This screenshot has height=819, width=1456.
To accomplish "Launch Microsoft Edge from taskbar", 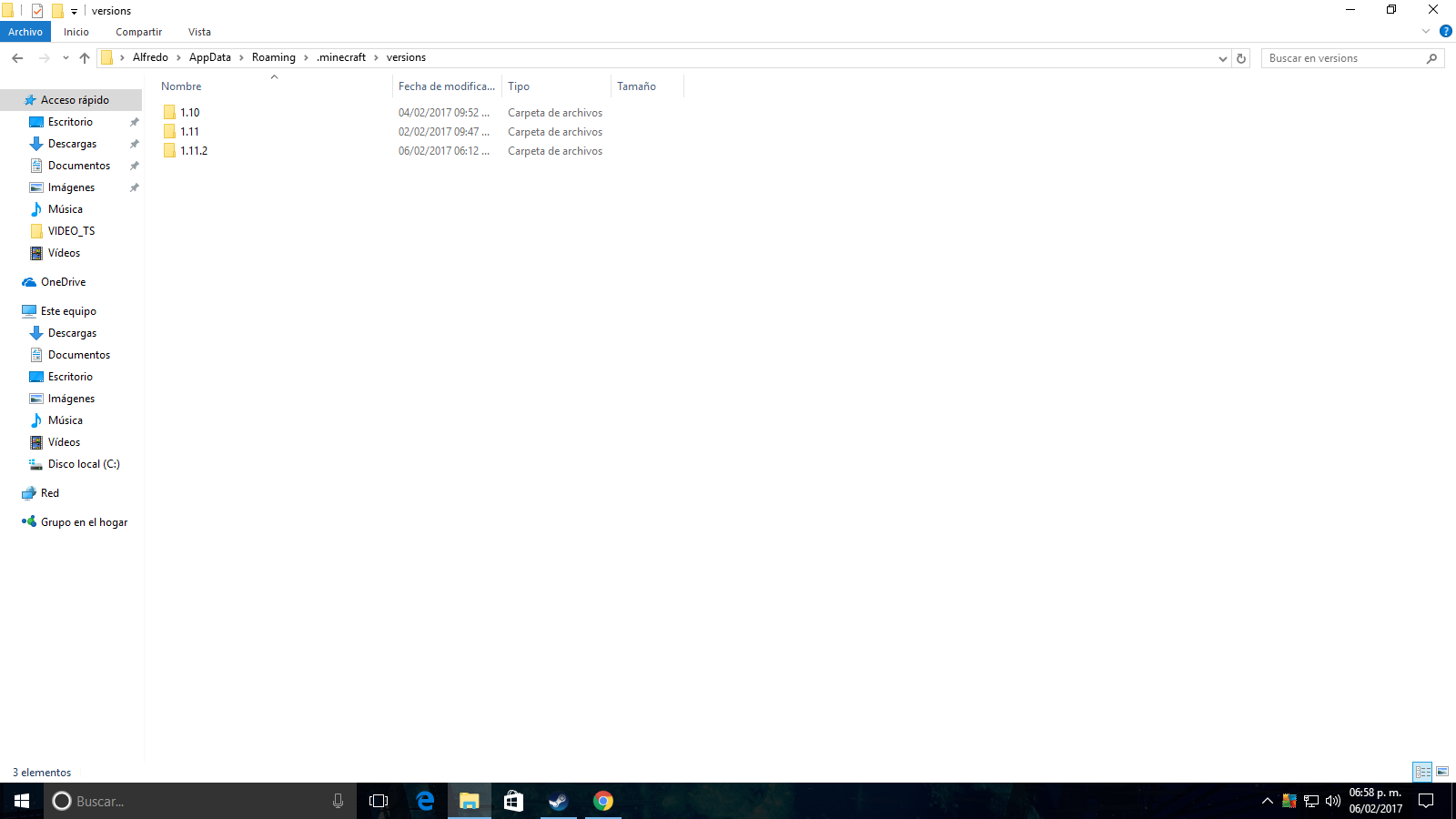I will pos(425,801).
